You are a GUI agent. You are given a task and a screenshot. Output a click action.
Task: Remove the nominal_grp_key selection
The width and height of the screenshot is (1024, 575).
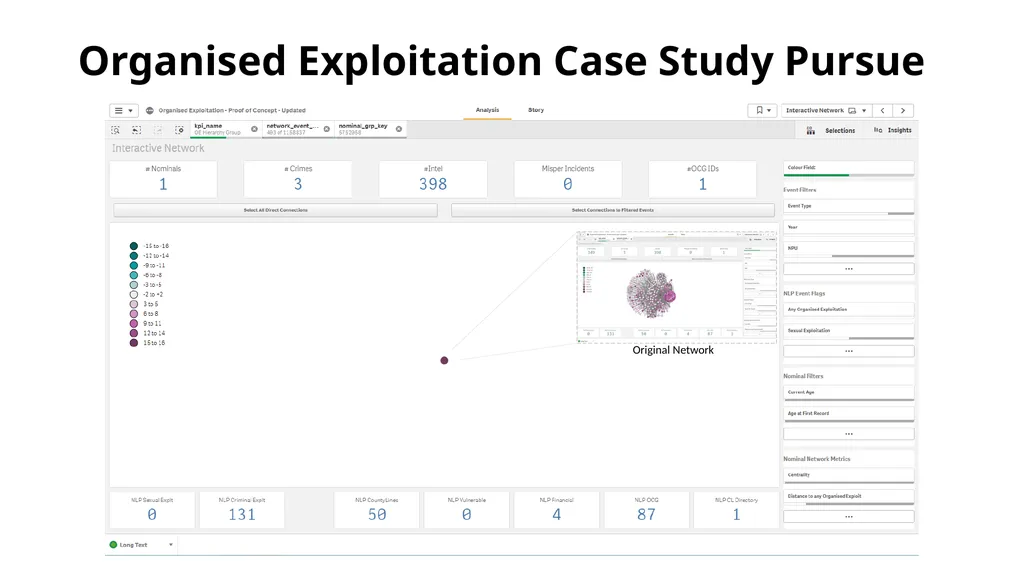398,129
